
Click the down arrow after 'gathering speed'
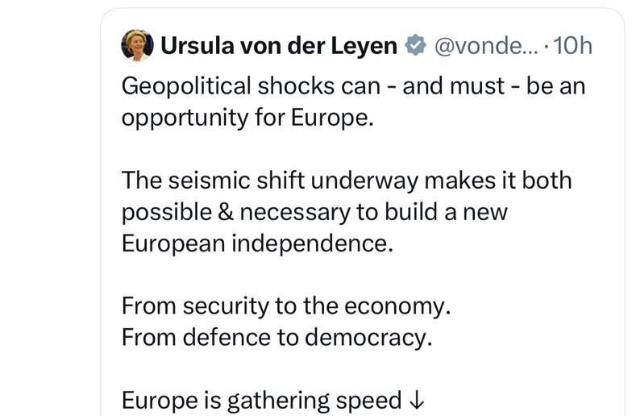click(x=416, y=401)
